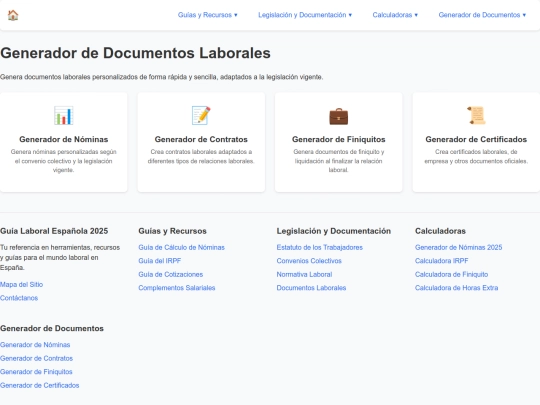540x405 pixels.
Task: Open the Calculadora de Finiquito link
Action: tap(451, 274)
